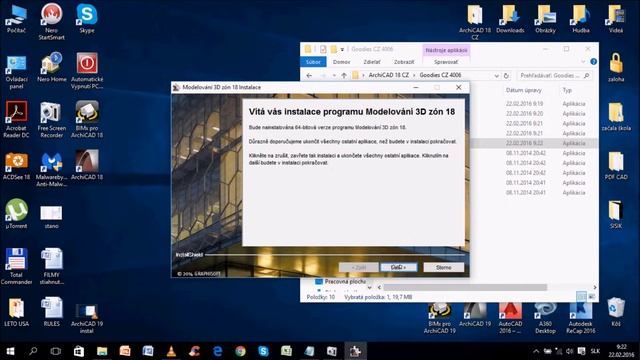Image resolution: width=640 pixels, height=360 pixels.
Task: Open LETO USA desktop file
Action: [16, 313]
